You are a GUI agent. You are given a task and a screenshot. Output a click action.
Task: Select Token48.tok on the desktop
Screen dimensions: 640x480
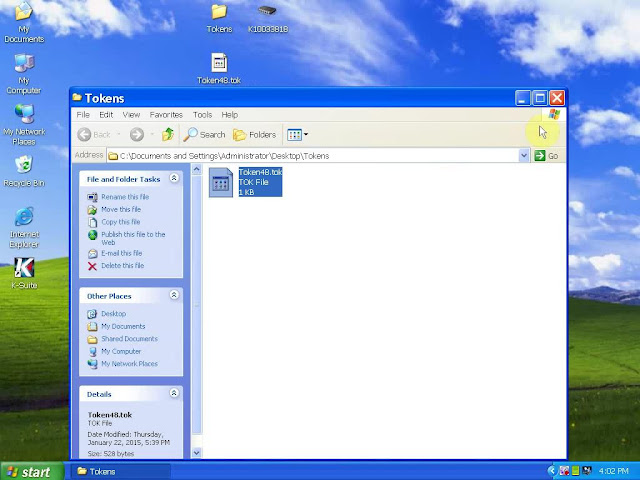pos(219,69)
